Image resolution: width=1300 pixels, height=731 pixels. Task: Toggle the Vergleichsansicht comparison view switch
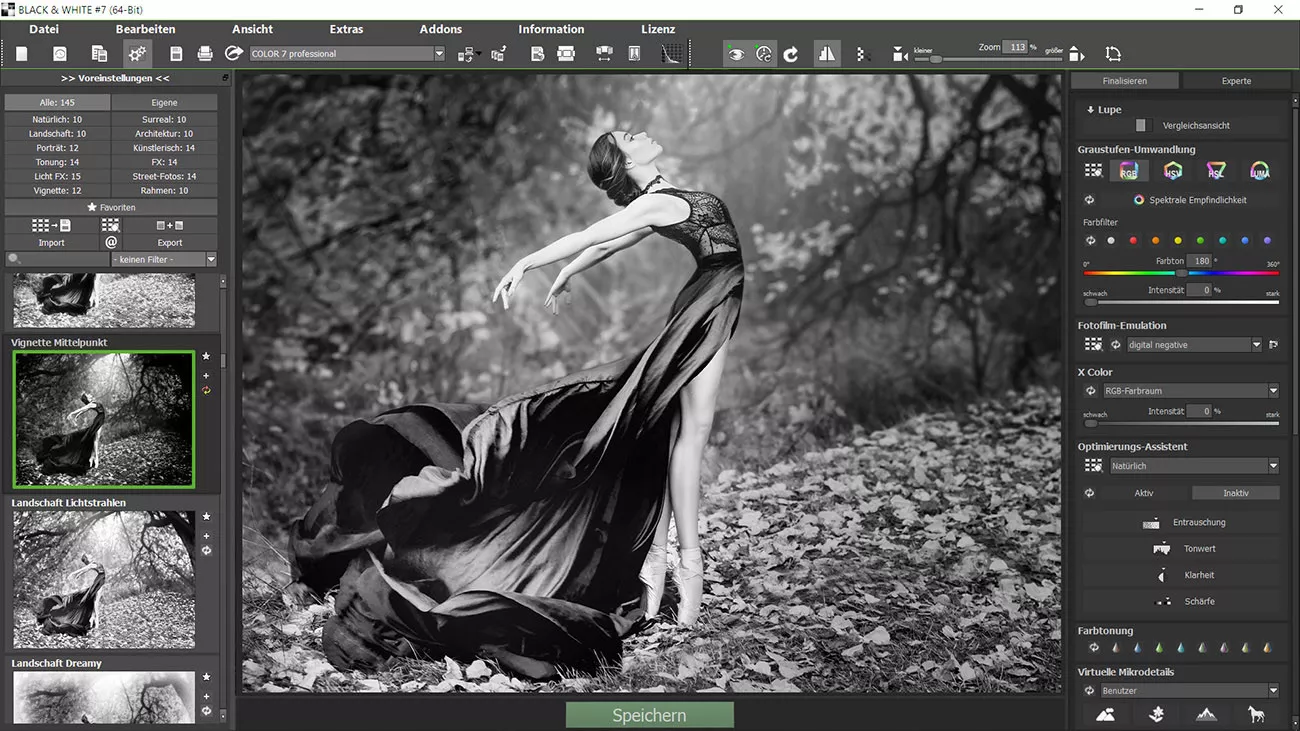(1143, 126)
